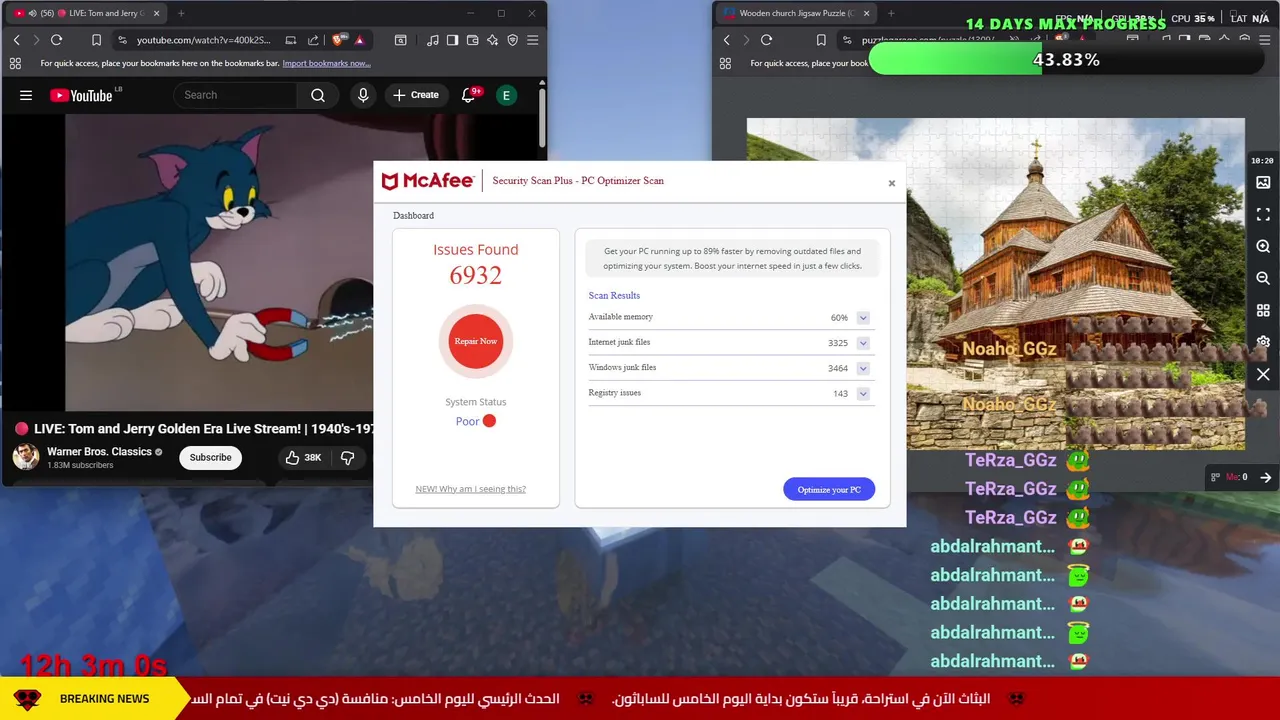Subscribe to Warner Bros. Classics
Screen dimensions: 1280x720
click(x=210, y=457)
